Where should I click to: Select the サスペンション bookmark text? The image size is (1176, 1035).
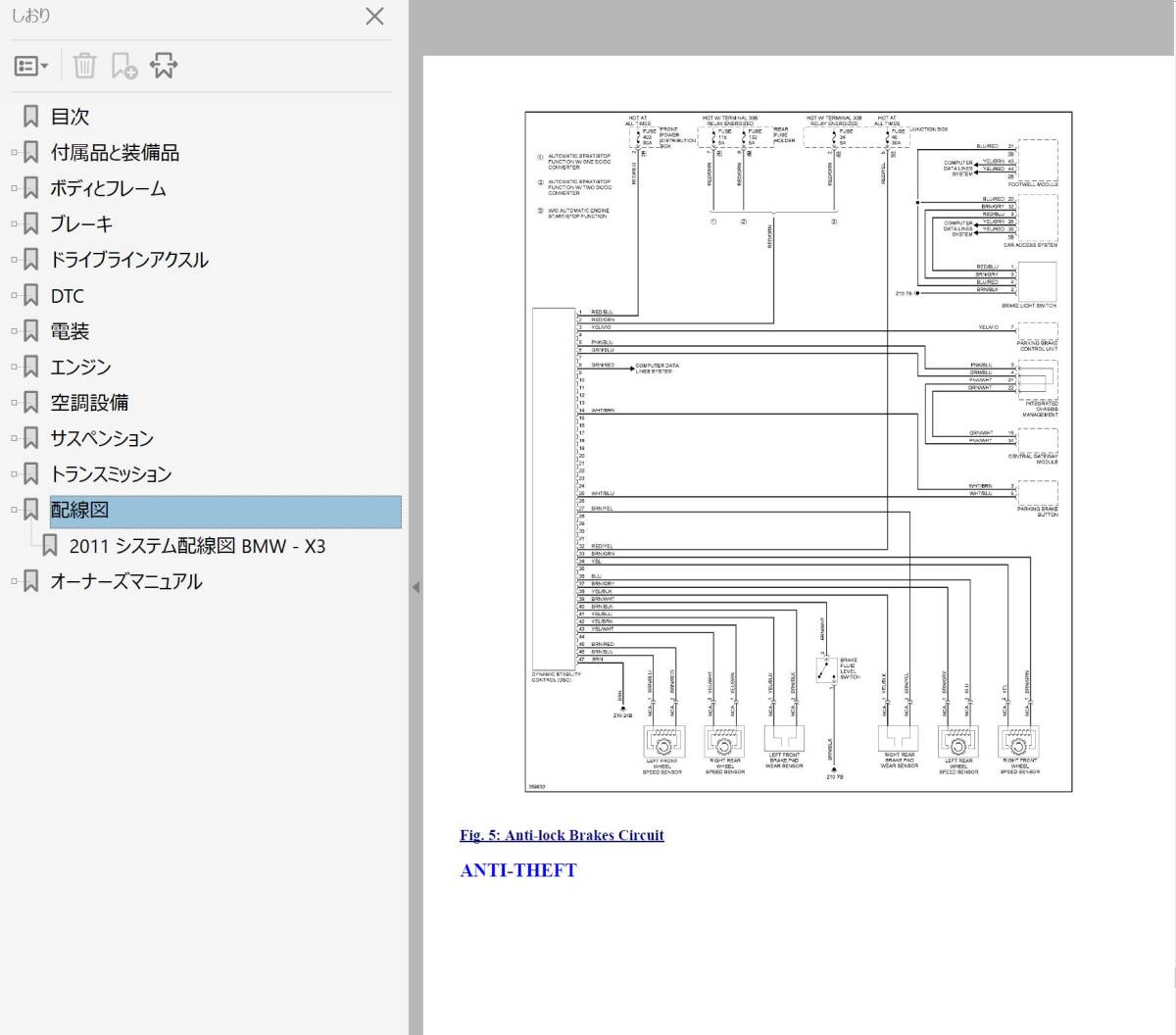(102, 439)
